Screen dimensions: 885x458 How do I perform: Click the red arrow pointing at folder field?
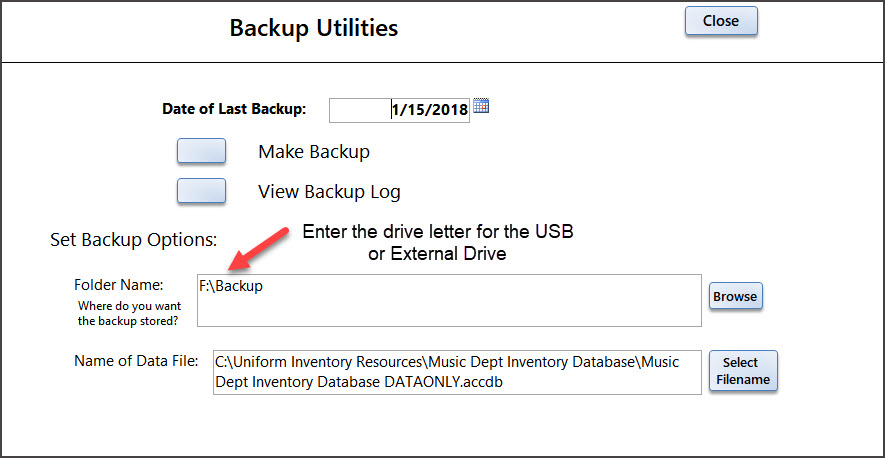click(262, 248)
